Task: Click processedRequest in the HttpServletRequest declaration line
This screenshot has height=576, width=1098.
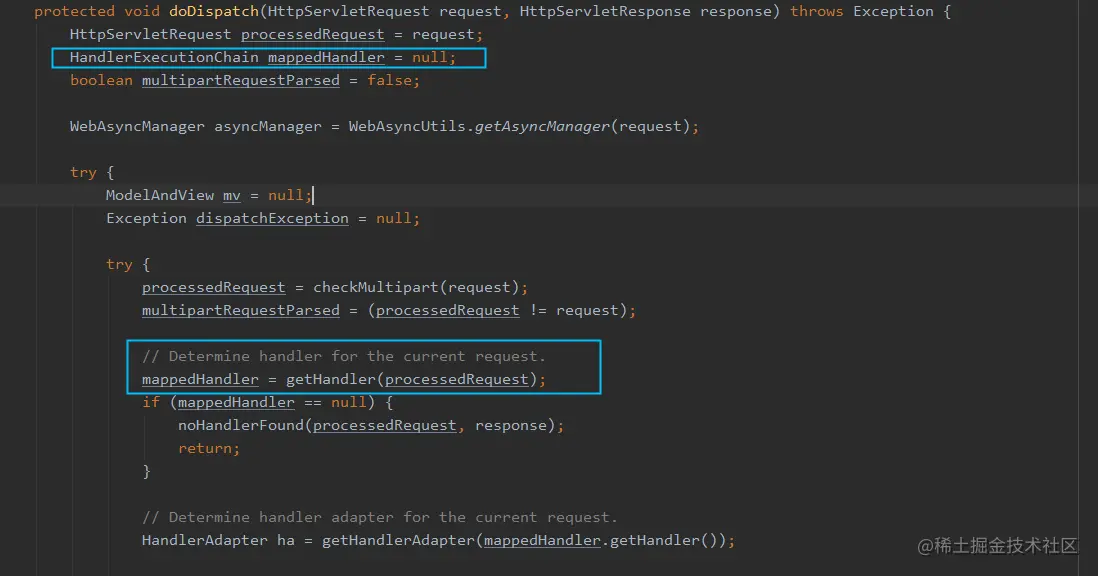Action: coord(312,34)
